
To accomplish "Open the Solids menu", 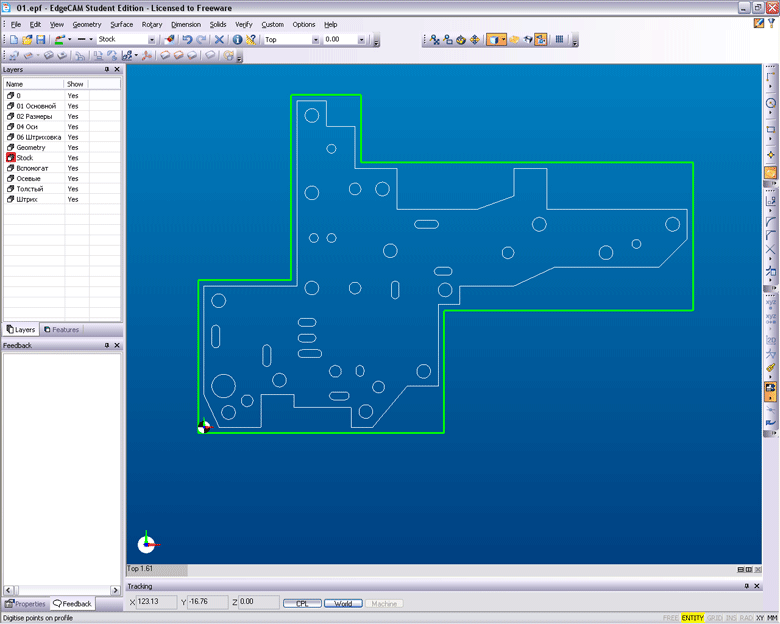I will coord(218,24).
